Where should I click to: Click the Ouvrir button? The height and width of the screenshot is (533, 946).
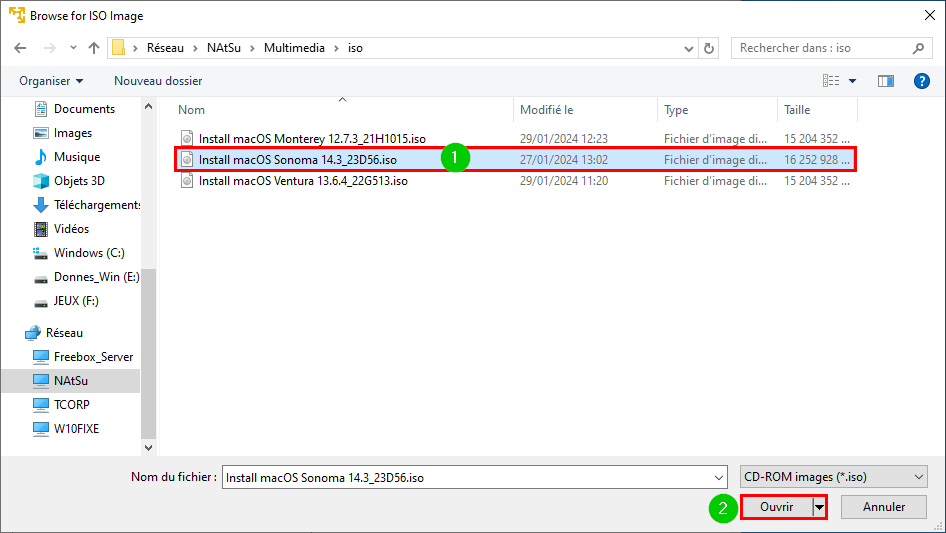pos(776,507)
